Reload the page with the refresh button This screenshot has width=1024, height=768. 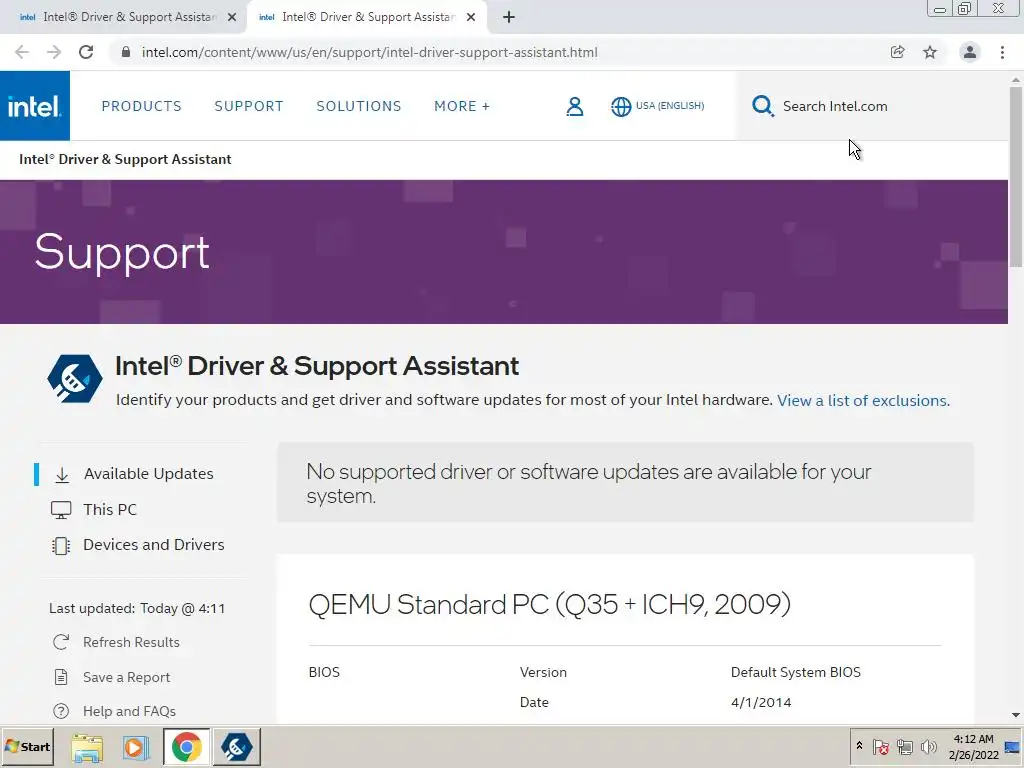(86, 52)
